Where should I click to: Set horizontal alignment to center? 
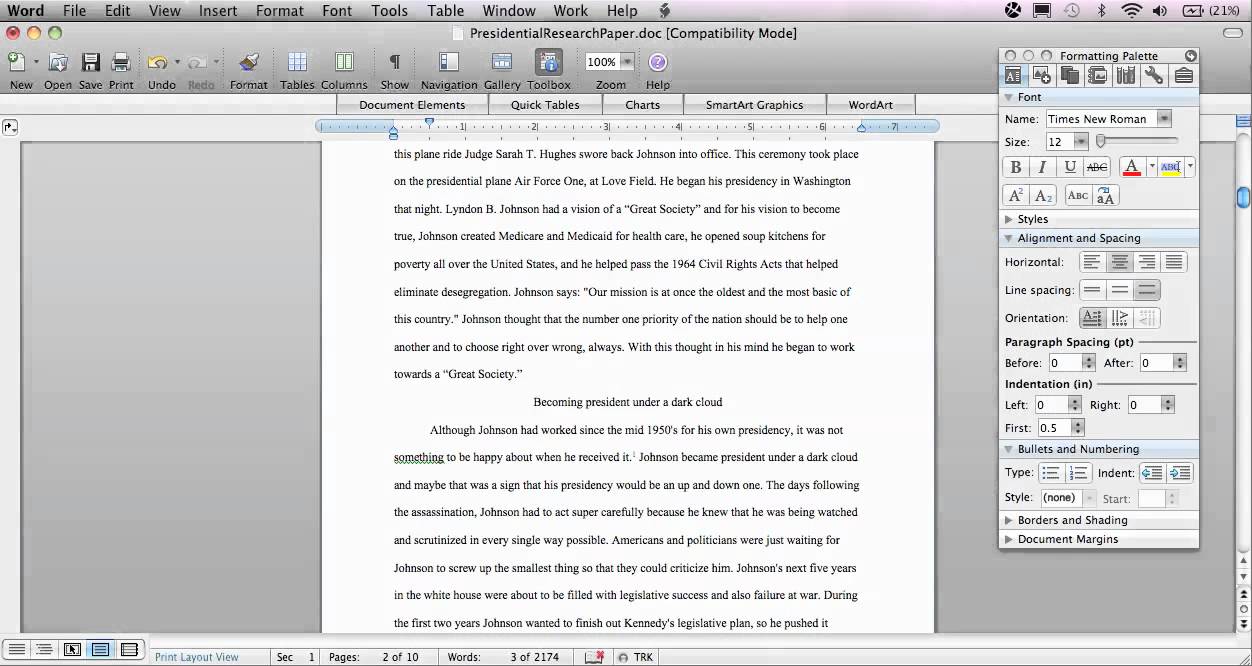(1120, 262)
